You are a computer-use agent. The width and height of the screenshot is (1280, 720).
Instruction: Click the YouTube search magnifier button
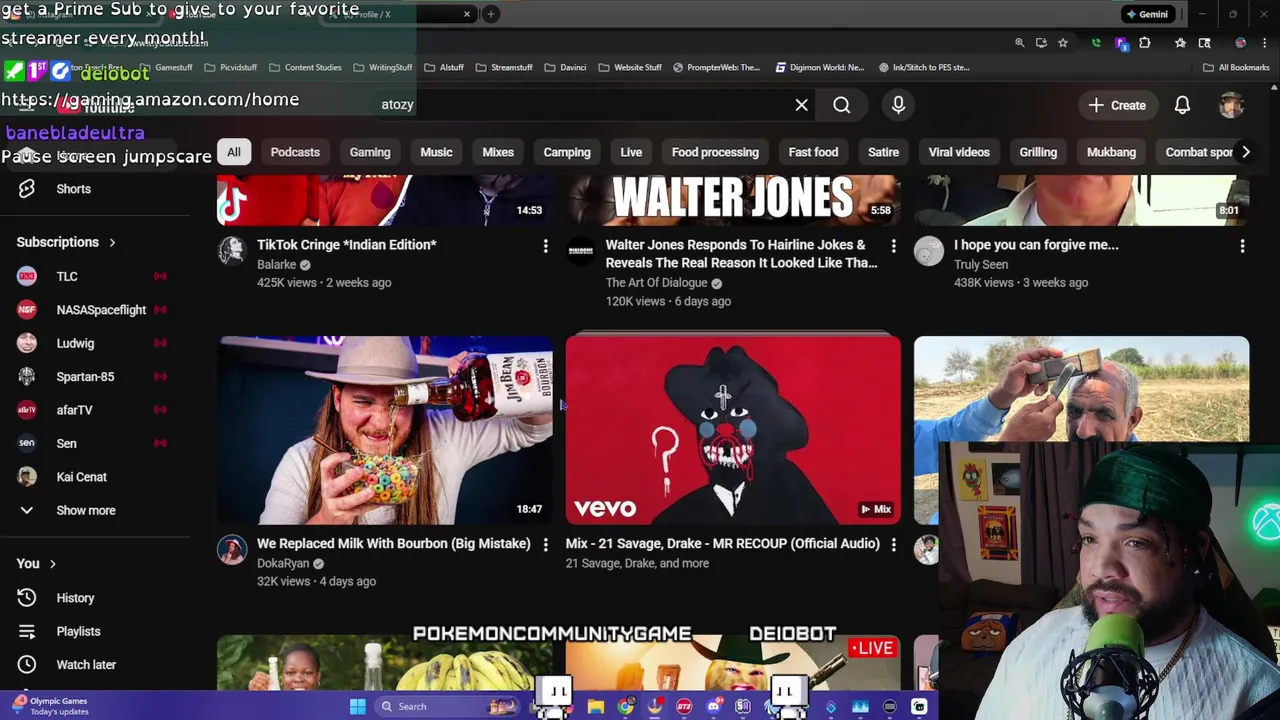tap(842, 105)
